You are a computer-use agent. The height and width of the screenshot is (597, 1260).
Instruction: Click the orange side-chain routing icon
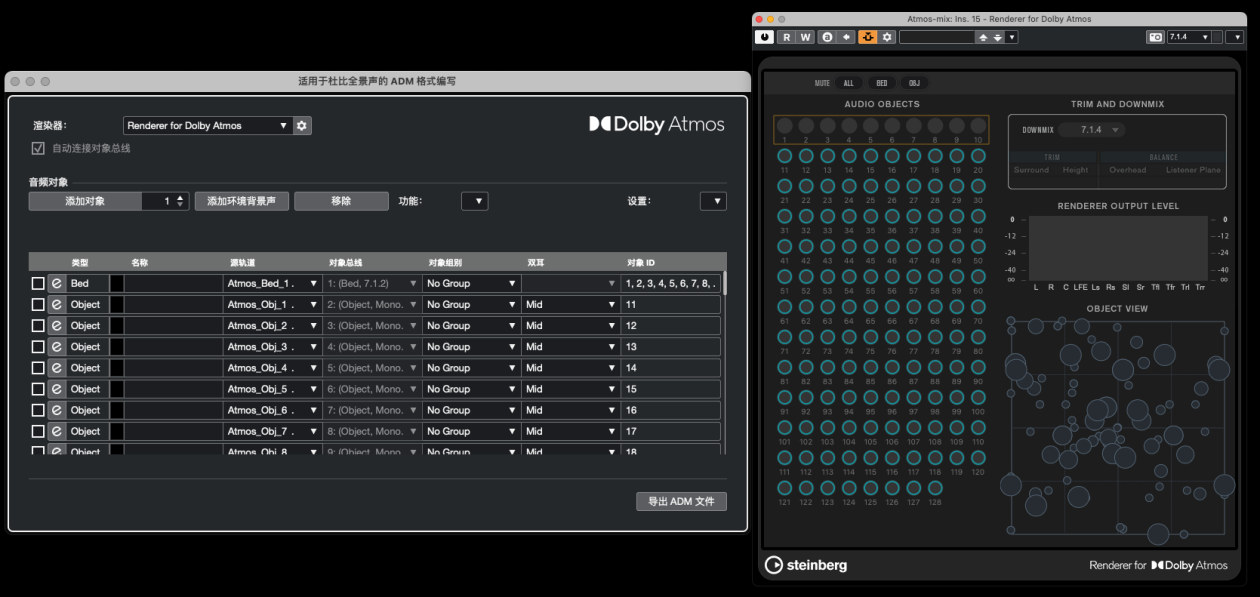tap(867, 37)
